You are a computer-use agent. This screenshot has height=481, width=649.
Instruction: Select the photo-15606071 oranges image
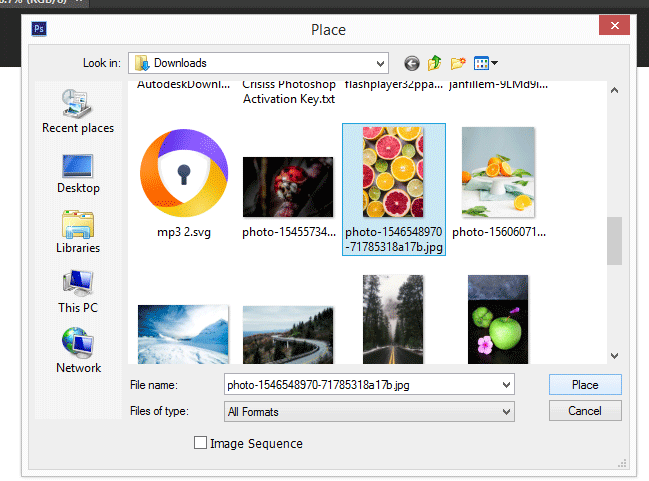(498, 183)
